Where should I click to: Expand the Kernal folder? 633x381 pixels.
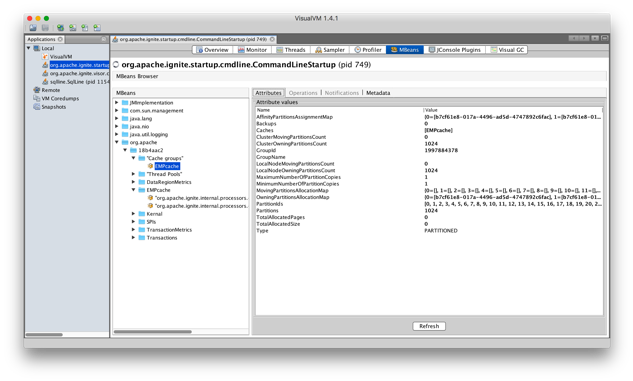(133, 214)
